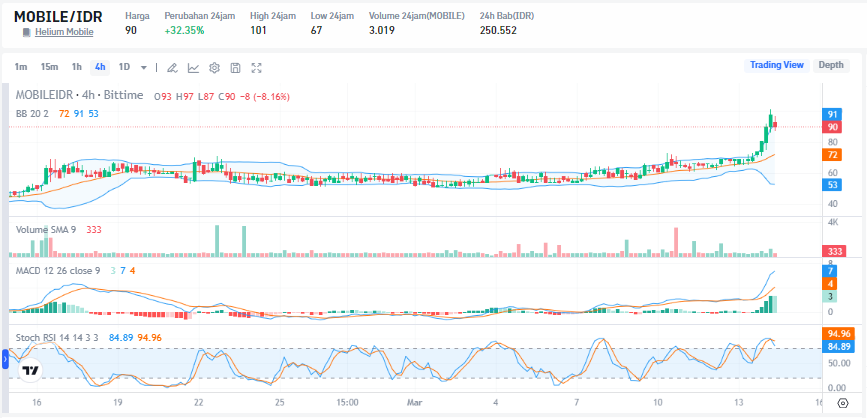Open the time axis settings icon
Screen dimensions: 867x418
point(843,402)
